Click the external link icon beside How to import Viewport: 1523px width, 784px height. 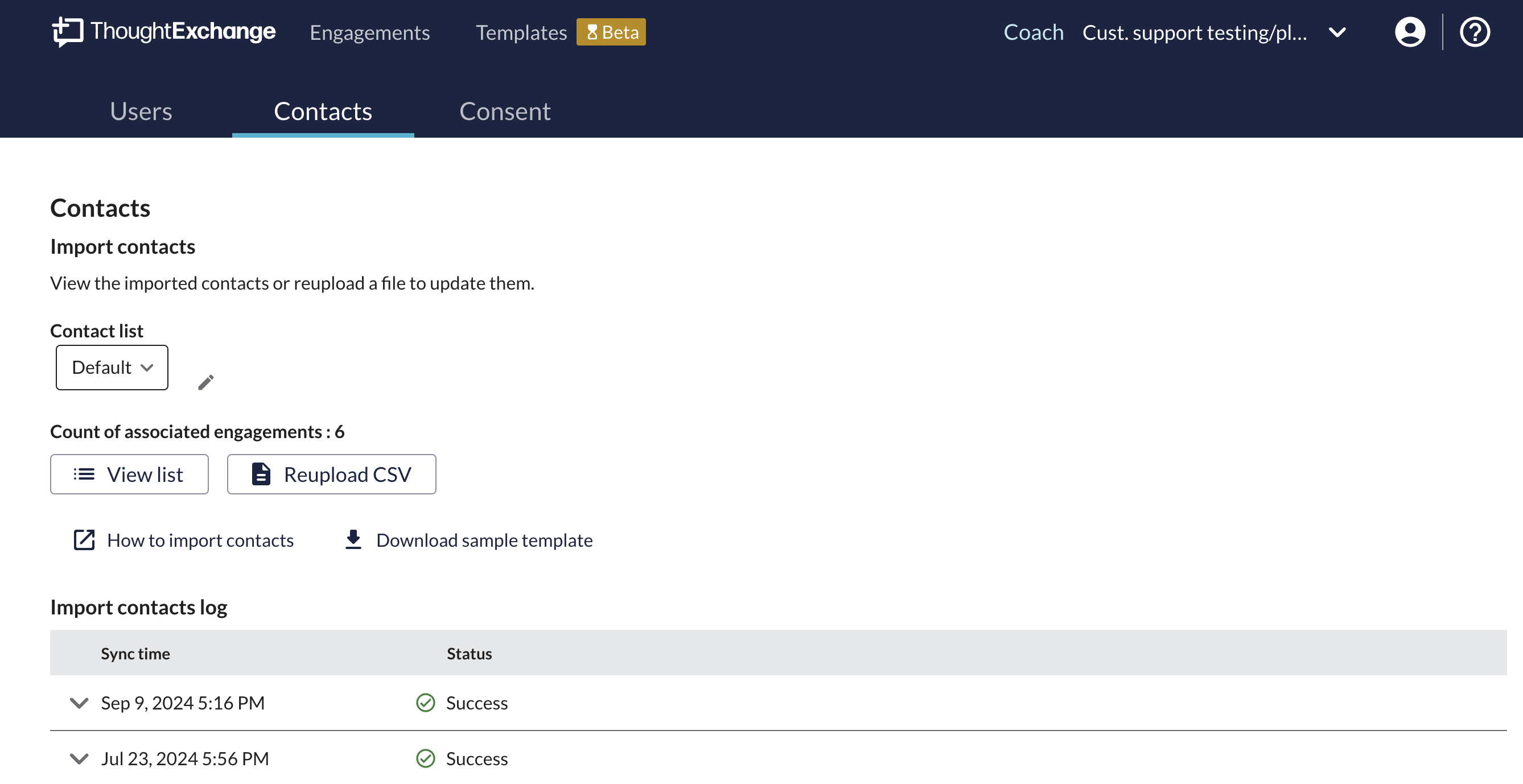(84, 540)
